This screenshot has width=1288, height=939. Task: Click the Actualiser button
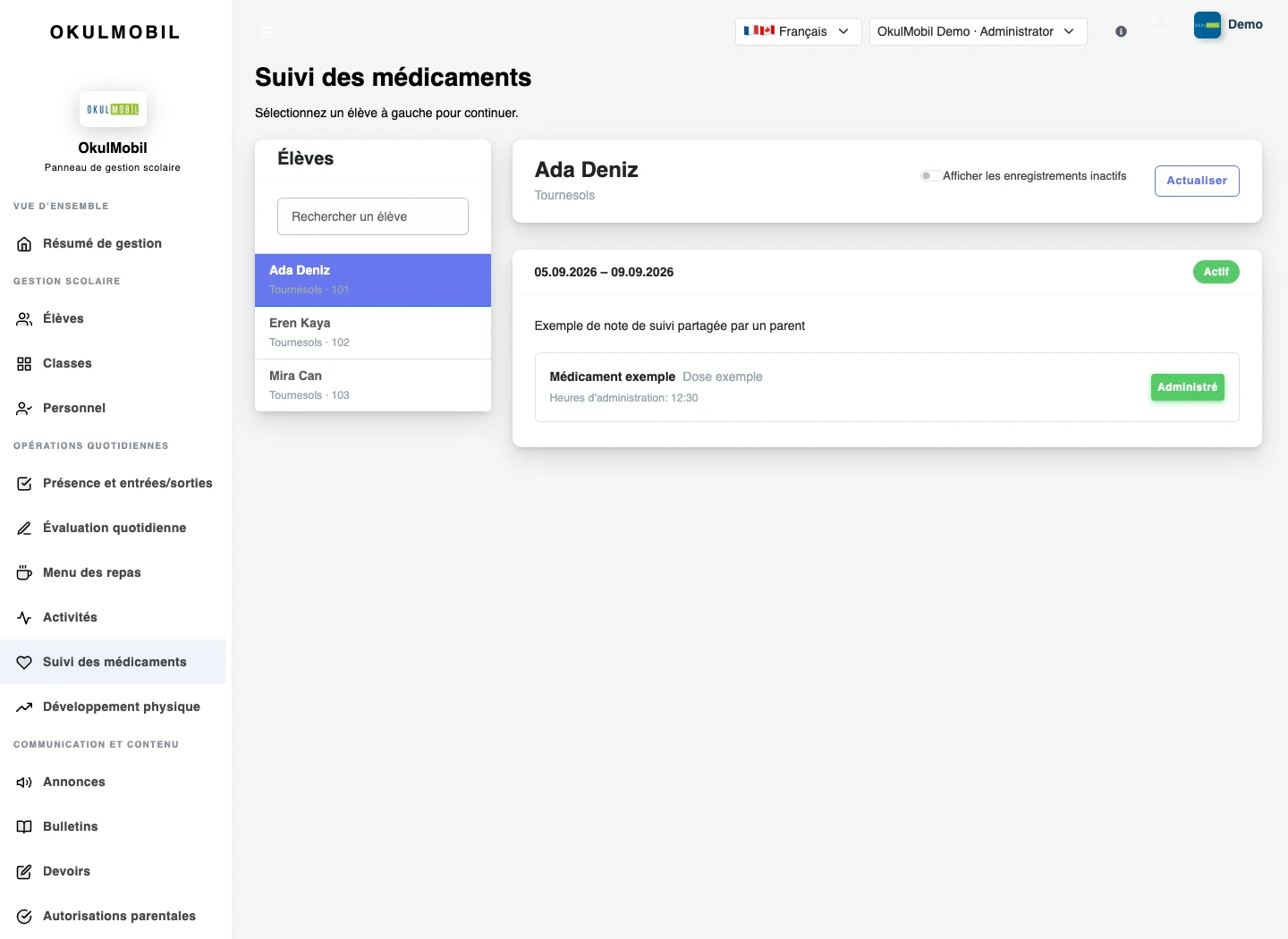pos(1197,181)
